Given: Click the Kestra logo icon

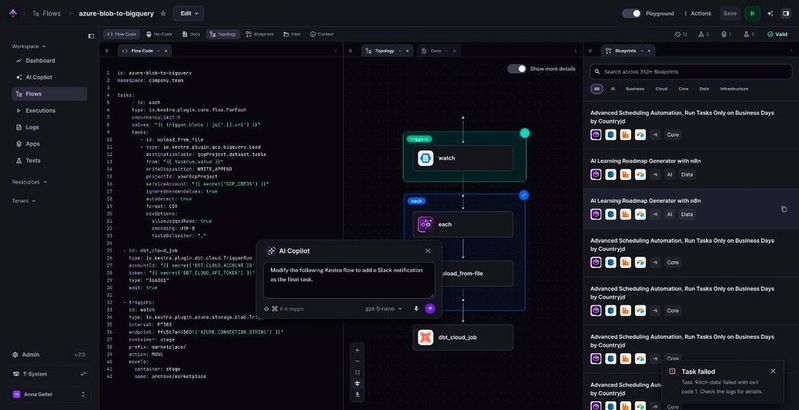Looking at the screenshot, I should click(x=13, y=14).
